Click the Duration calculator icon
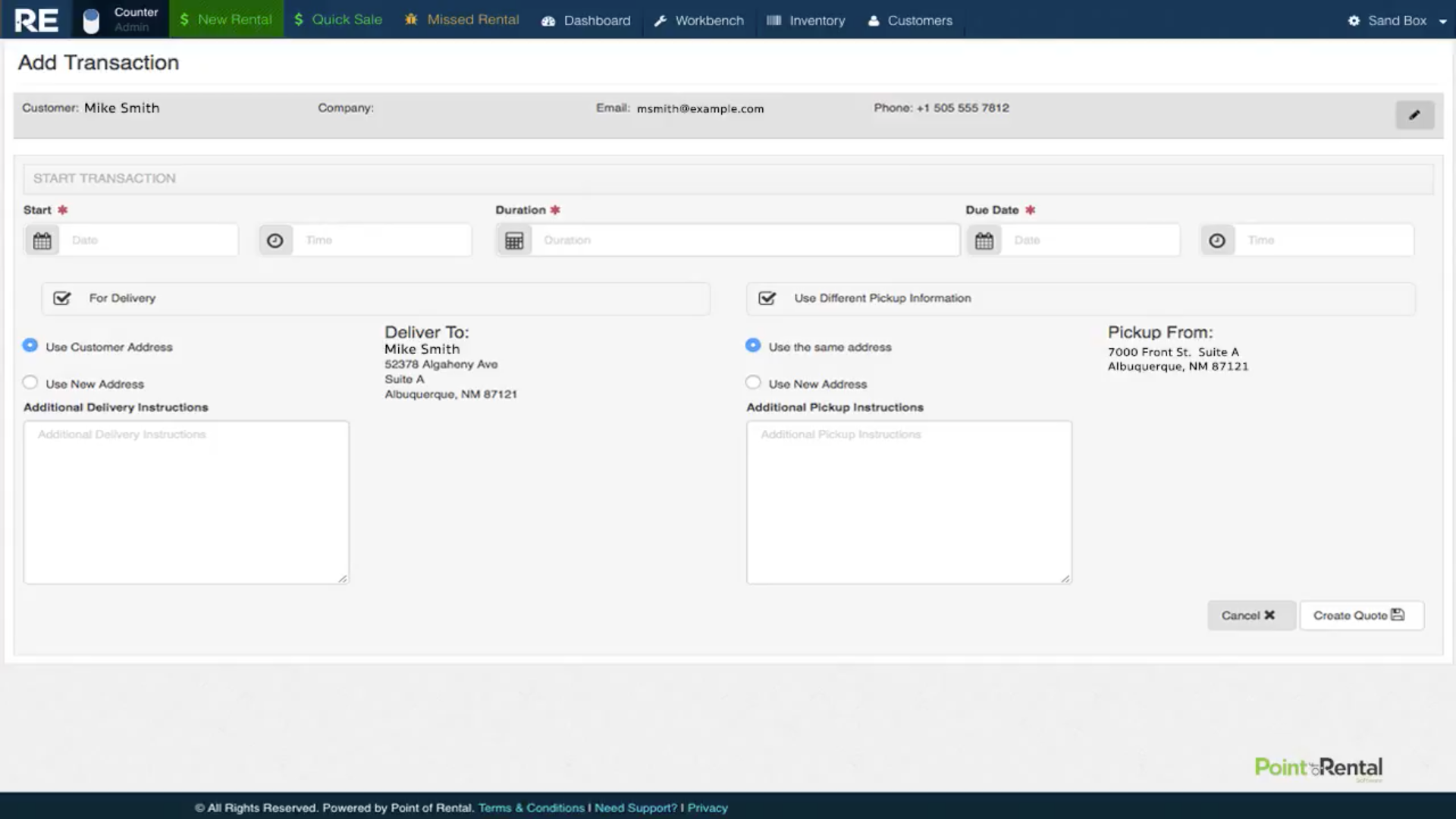1456x819 pixels. 514,240
